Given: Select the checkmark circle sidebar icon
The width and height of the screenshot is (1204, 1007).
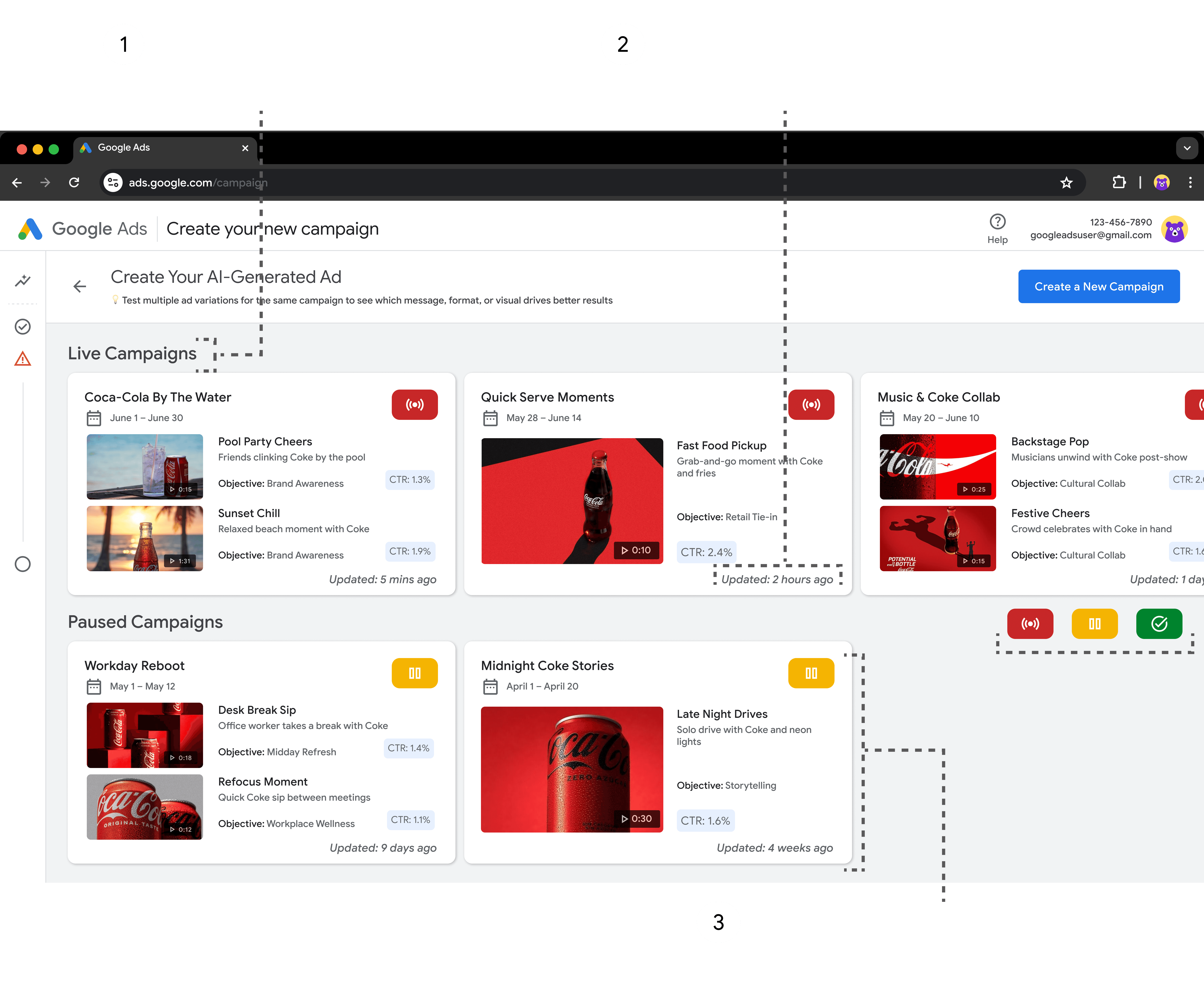Looking at the screenshot, I should point(23,327).
